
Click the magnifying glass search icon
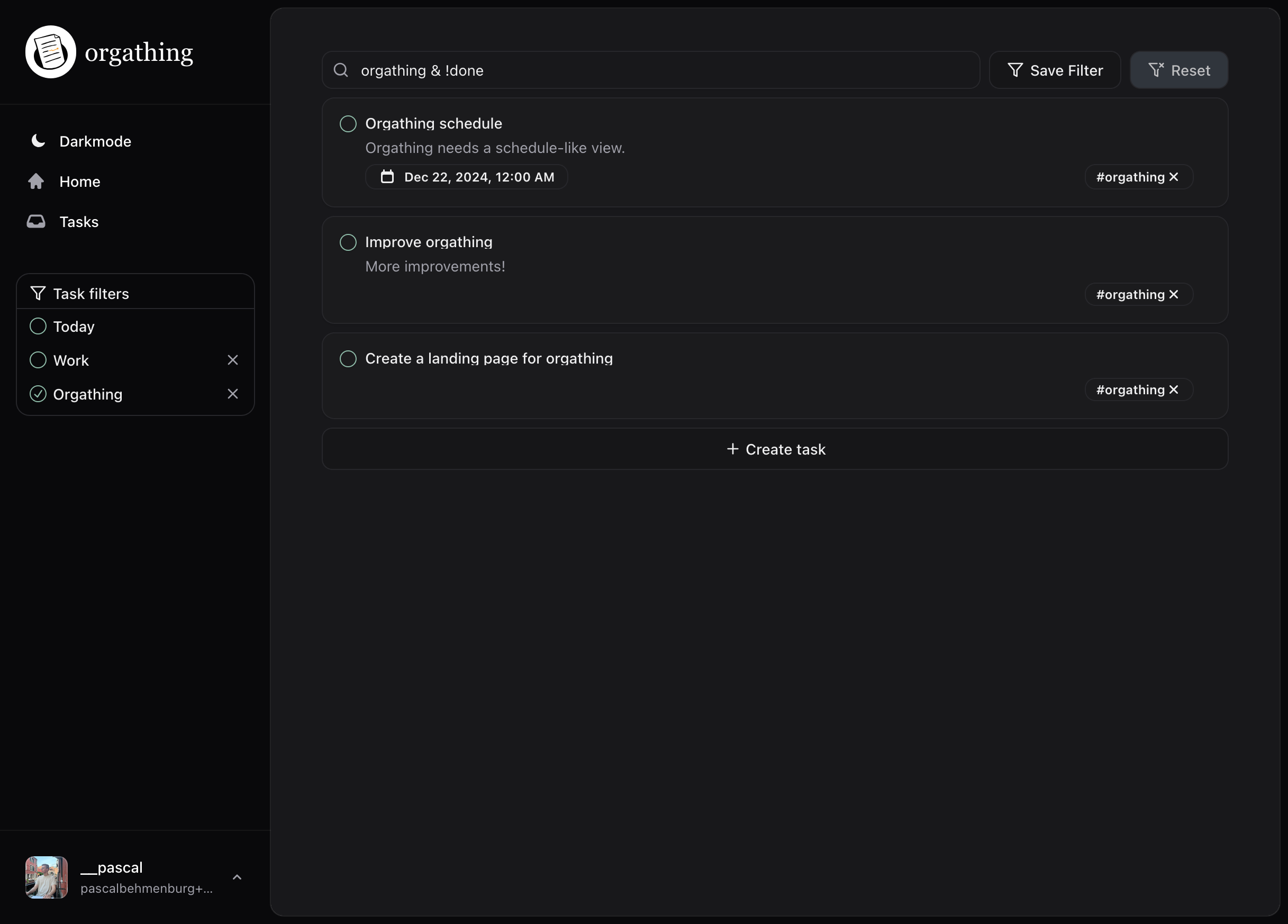coord(341,70)
